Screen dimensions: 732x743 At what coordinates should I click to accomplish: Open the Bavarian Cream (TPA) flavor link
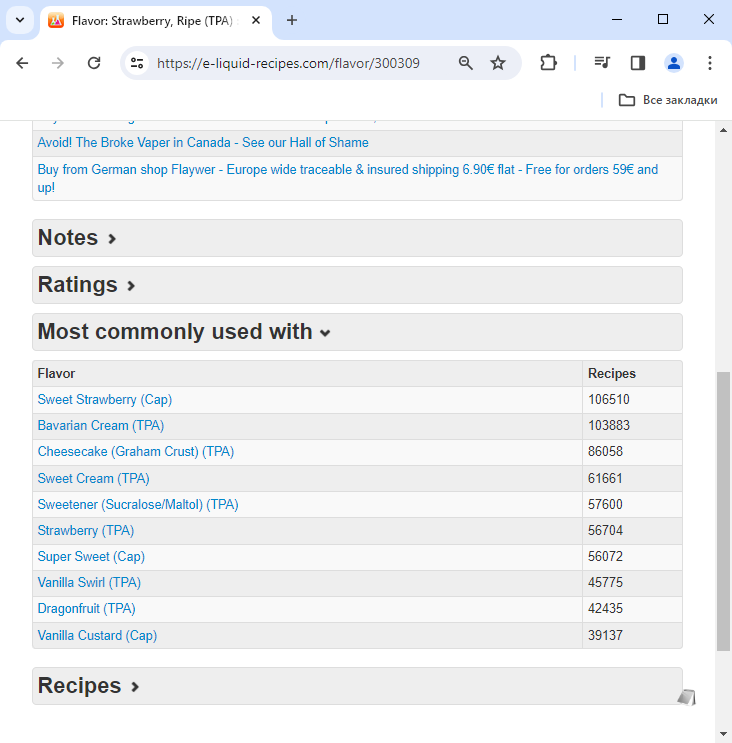coord(101,426)
